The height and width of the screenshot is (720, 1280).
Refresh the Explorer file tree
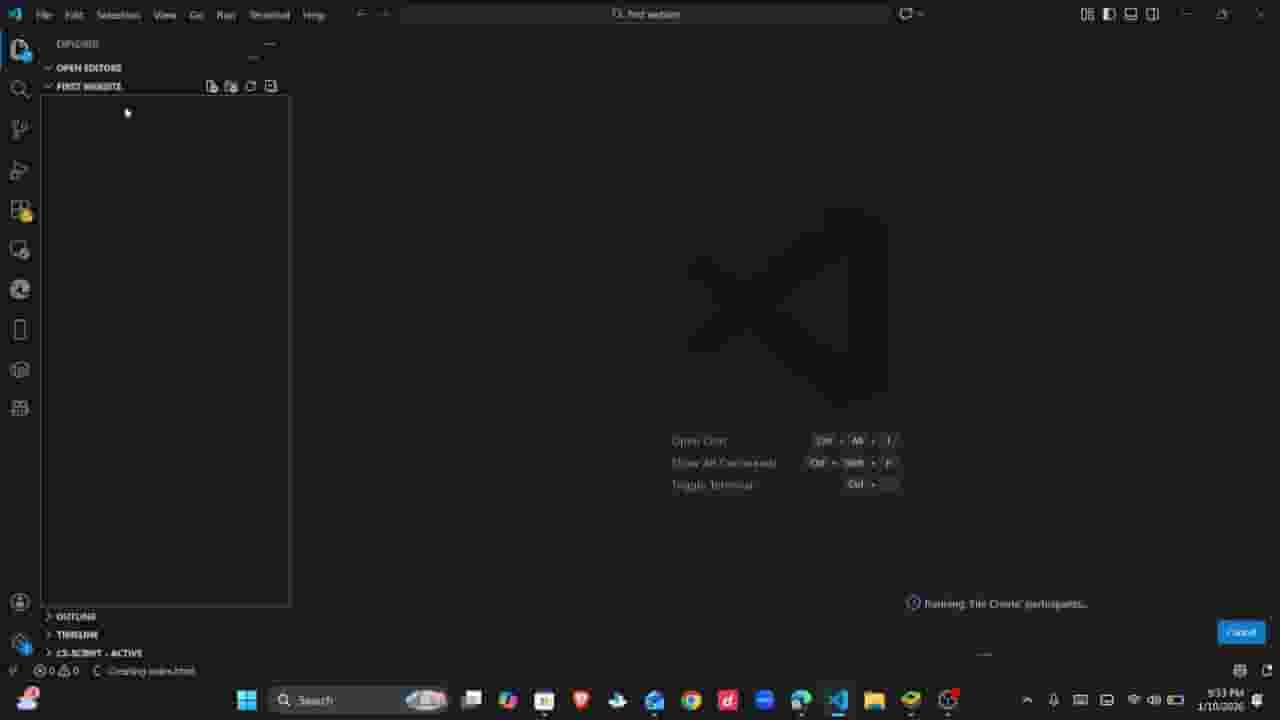[251, 87]
